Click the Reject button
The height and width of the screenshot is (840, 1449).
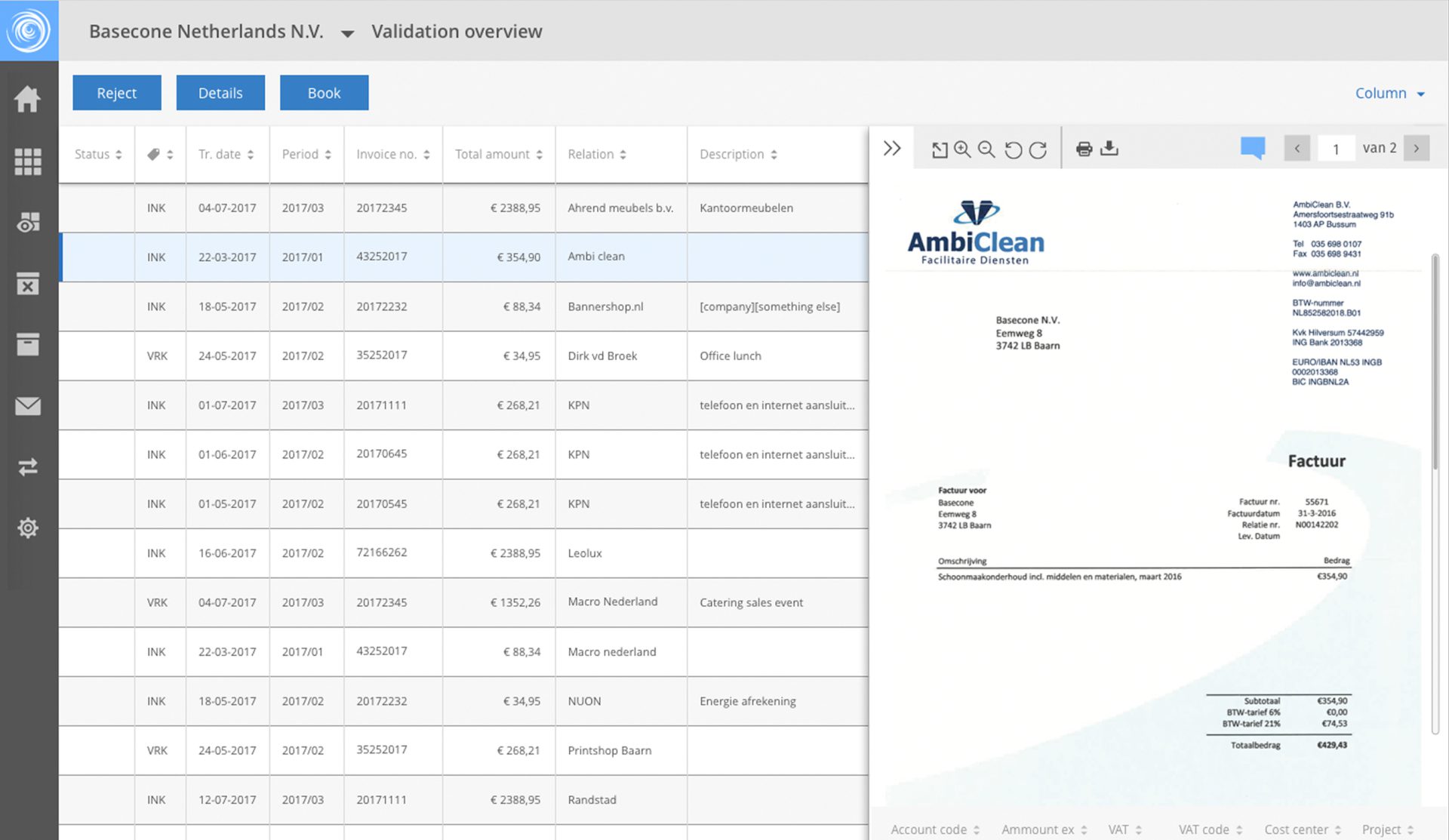[x=116, y=93]
